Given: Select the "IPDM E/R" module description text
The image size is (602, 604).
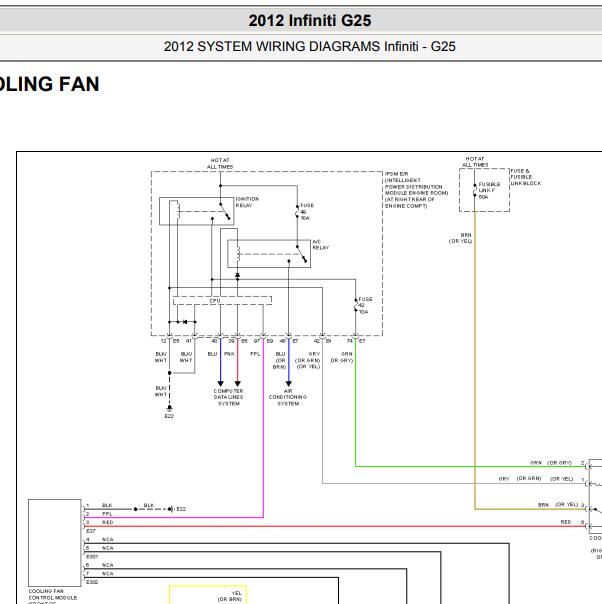Looking at the screenshot, I should (416, 190).
